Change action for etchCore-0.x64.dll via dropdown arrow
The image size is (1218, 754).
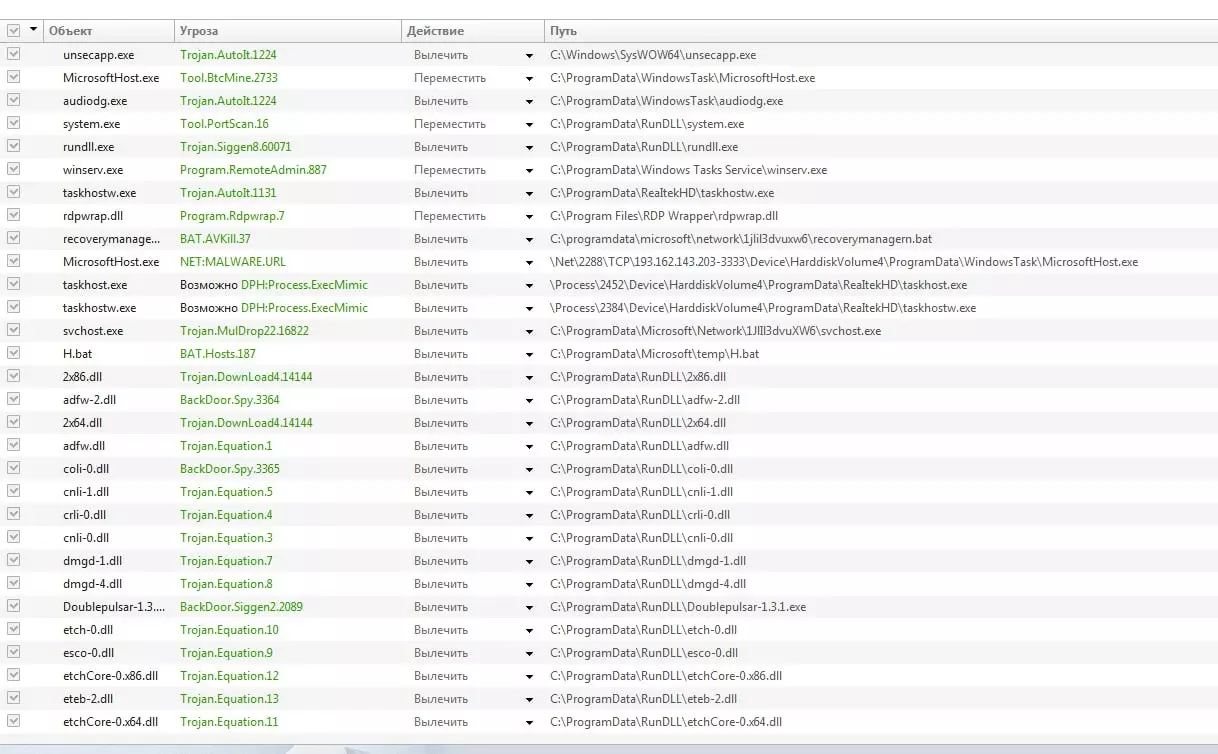(529, 722)
